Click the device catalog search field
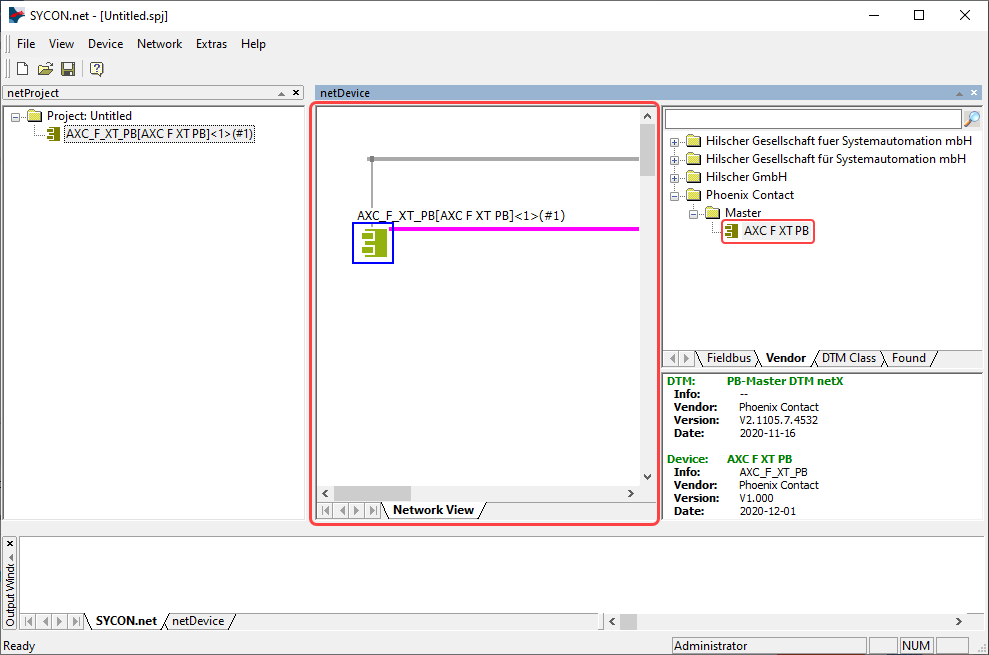Viewport: 989px width, 655px height. tap(813, 118)
